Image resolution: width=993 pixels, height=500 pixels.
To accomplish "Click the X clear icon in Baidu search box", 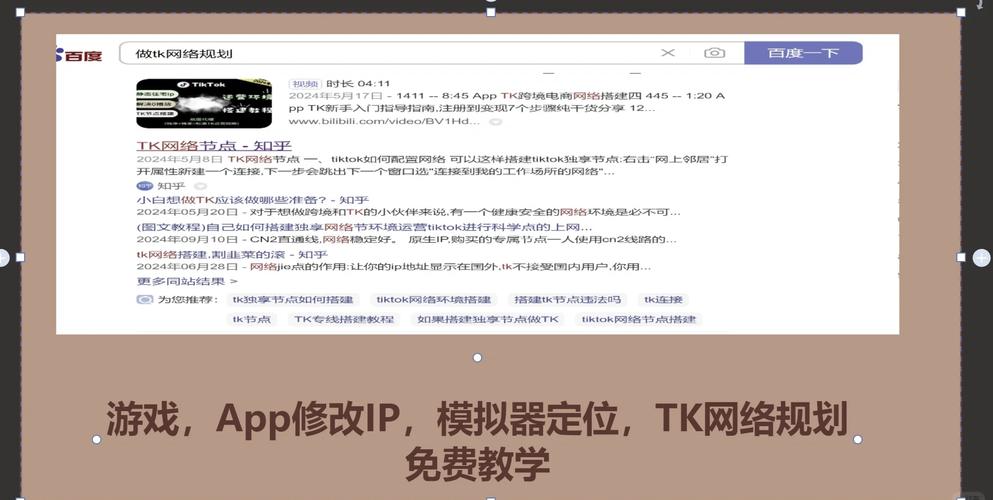I will pos(667,53).
